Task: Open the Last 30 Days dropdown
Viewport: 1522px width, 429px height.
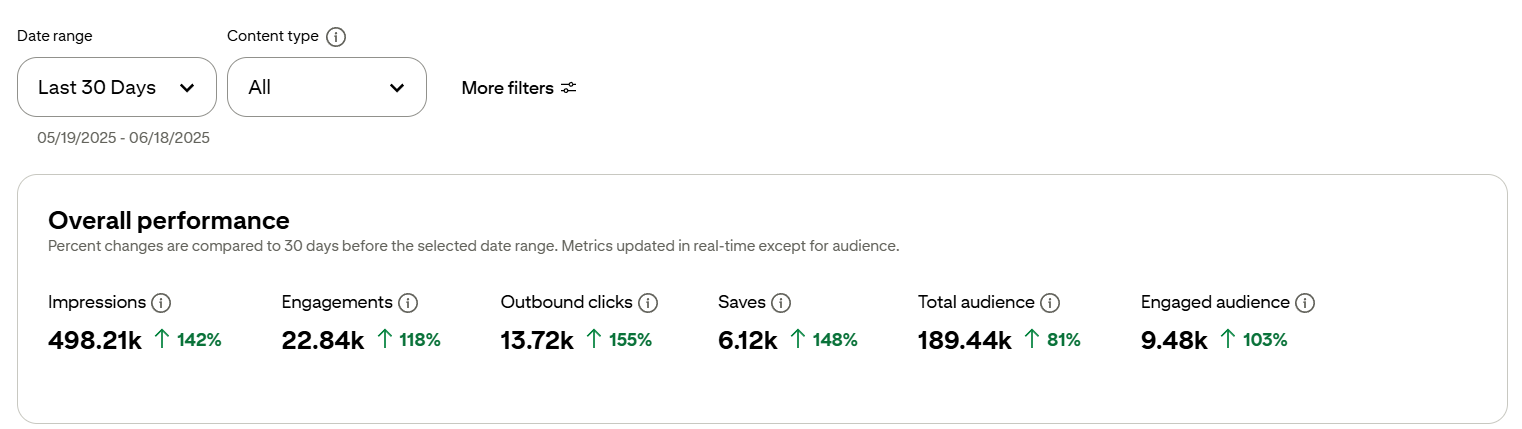Action: pos(117,88)
